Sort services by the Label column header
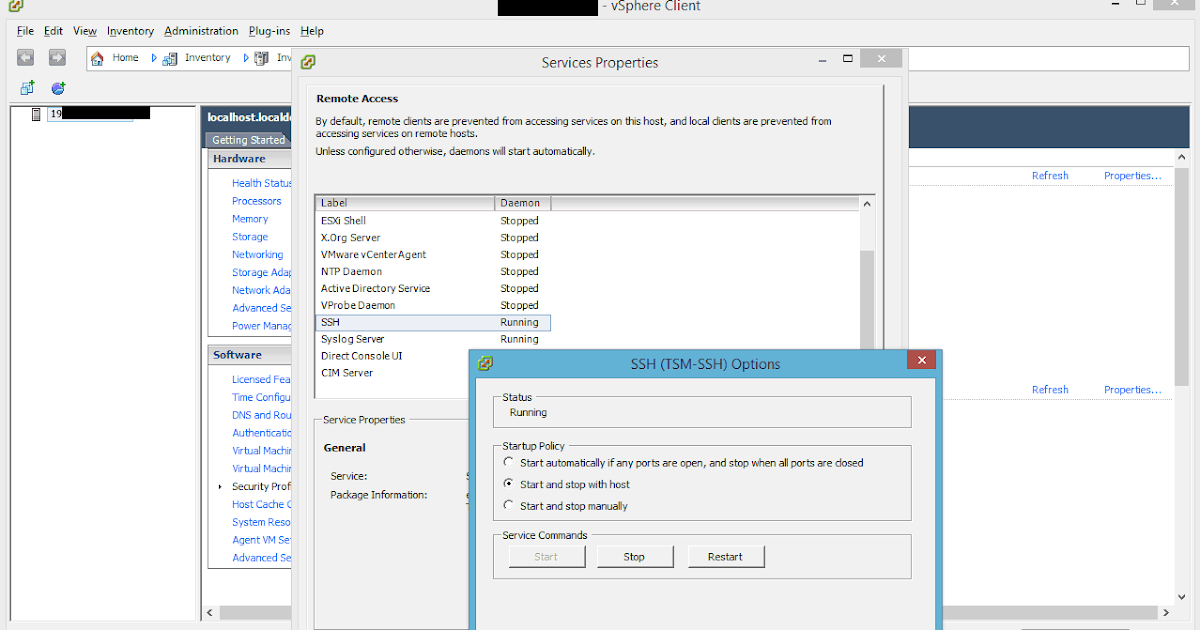 (x=405, y=203)
